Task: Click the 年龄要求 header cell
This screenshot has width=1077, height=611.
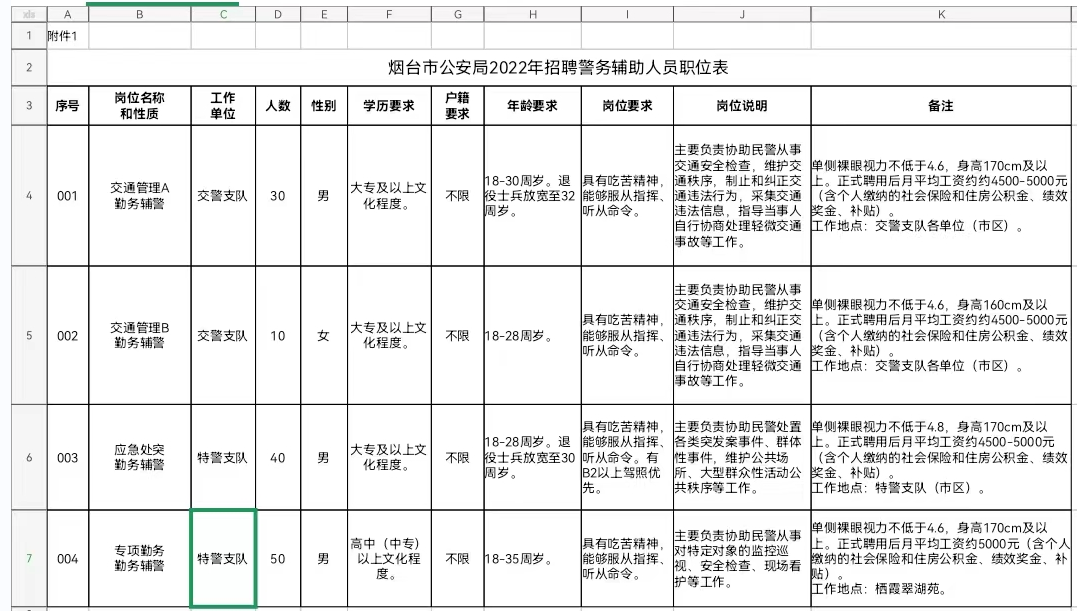Action: (532, 106)
